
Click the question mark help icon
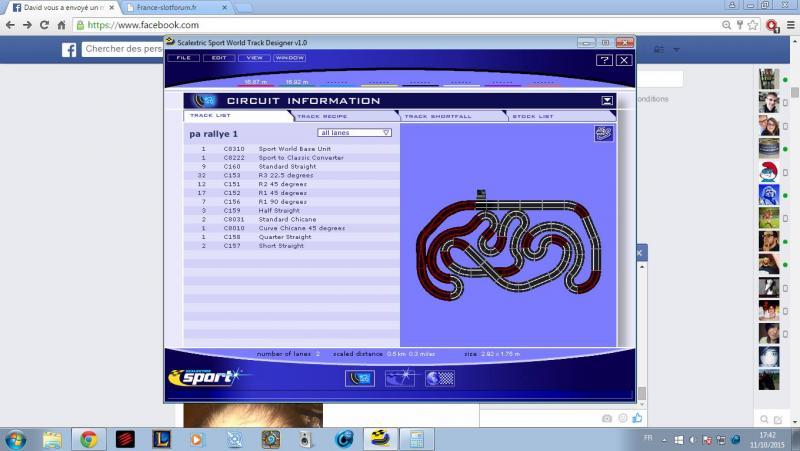pyautogui.click(x=604, y=60)
